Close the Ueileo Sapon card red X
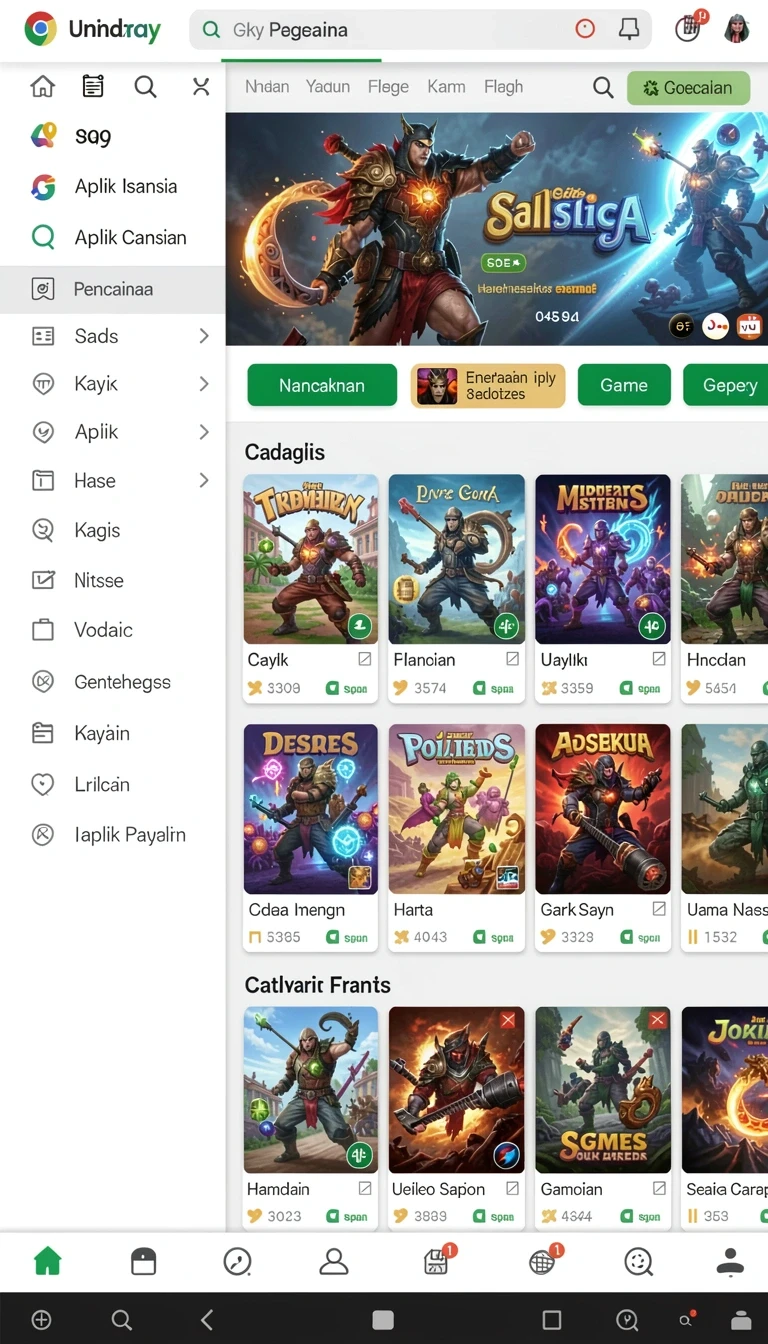Image resolution: width=768 pixels, height=1344 pixels. coord(508,1020)
